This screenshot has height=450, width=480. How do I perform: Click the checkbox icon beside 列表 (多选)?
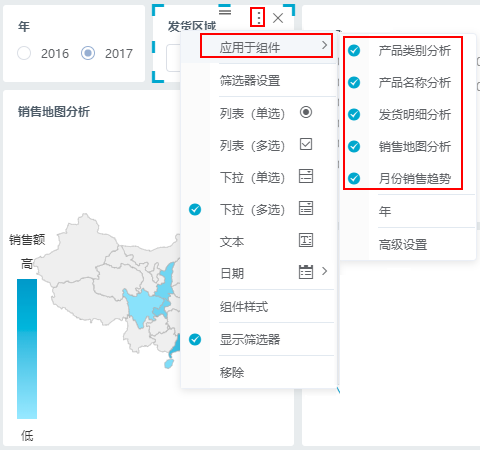pos(306,144)
